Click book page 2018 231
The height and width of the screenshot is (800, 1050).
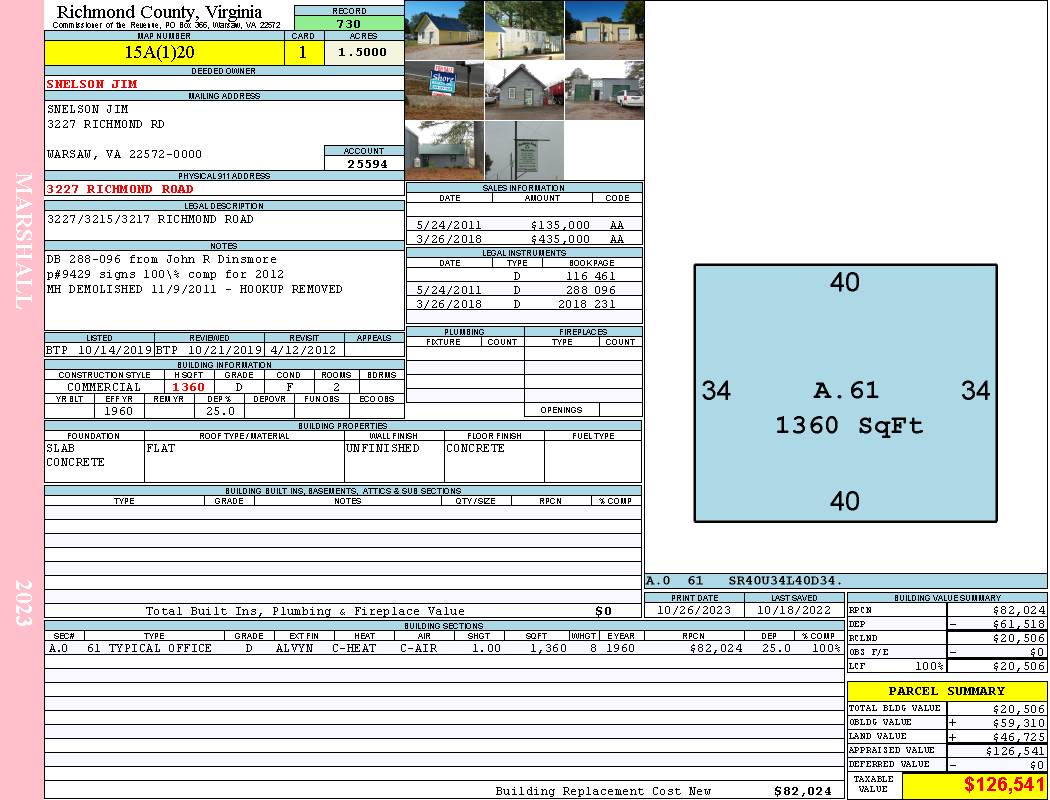click(x=587, y=304)
